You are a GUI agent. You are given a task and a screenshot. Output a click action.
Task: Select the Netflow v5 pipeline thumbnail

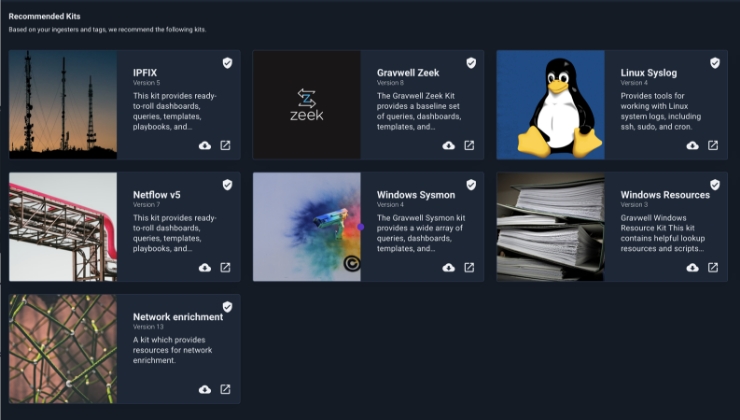tap(63, 227)
